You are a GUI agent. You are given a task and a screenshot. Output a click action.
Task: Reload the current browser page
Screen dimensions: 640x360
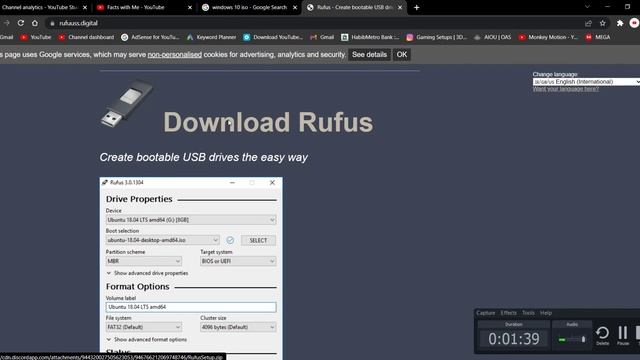tap(21, 23)
